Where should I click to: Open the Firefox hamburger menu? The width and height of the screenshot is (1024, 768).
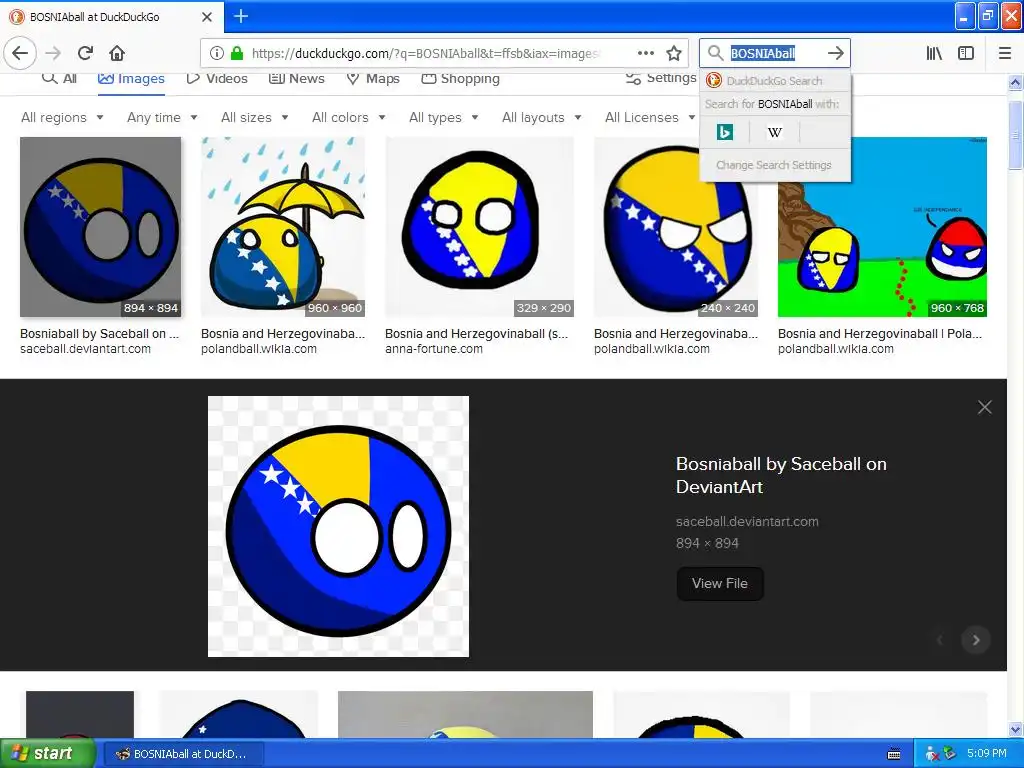point(1005,53)
